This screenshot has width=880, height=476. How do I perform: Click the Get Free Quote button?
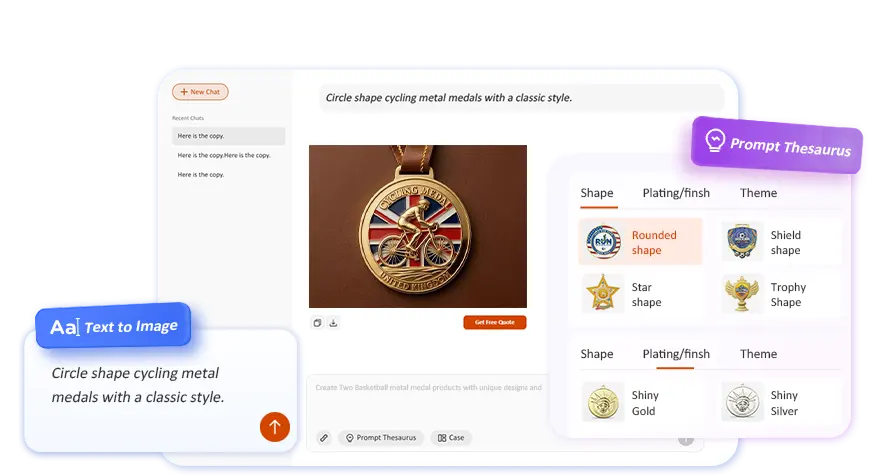[x=494, y=323]
